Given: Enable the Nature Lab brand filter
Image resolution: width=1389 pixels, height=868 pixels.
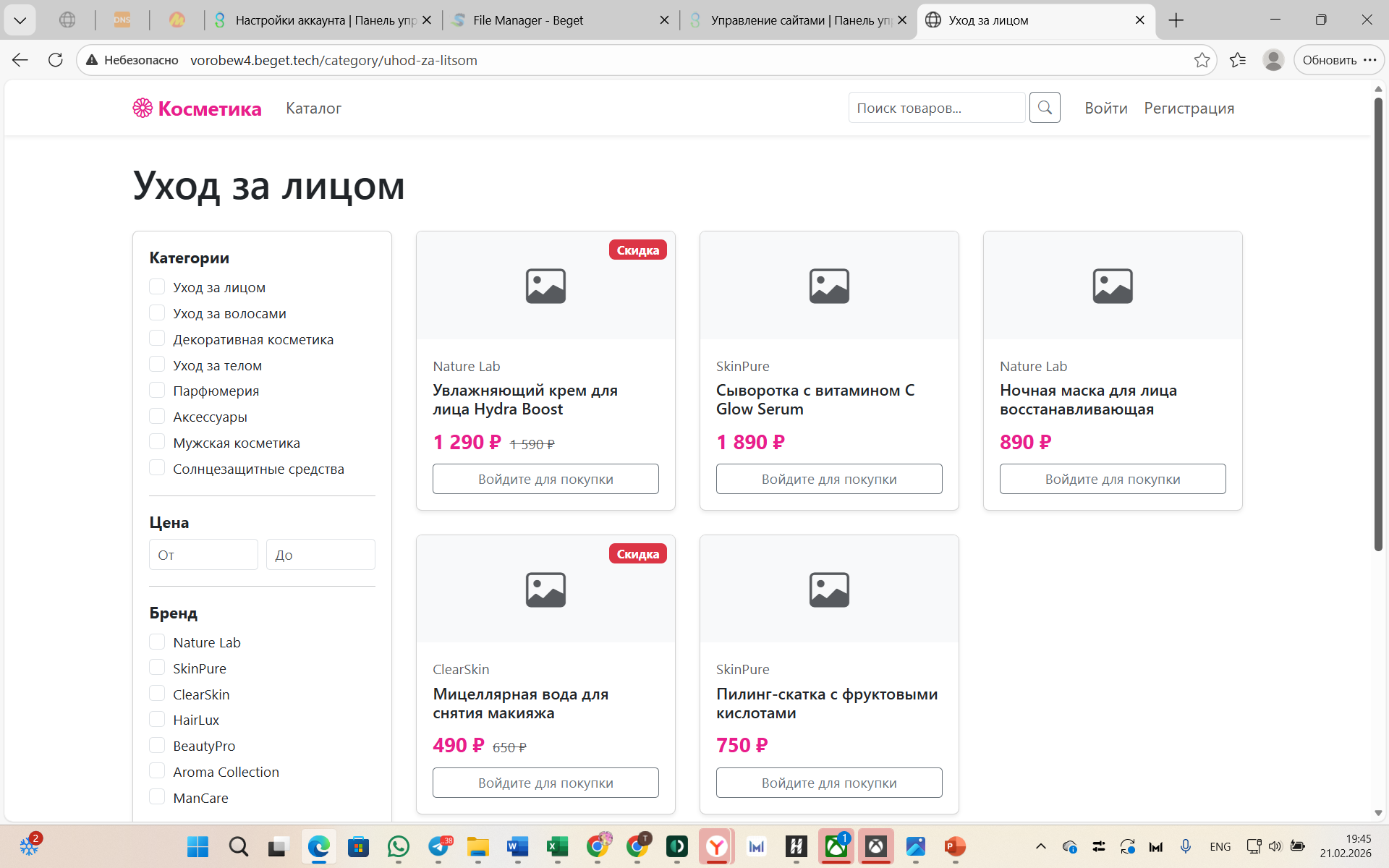Looking at the screenshot, I should tap(157, 642).
